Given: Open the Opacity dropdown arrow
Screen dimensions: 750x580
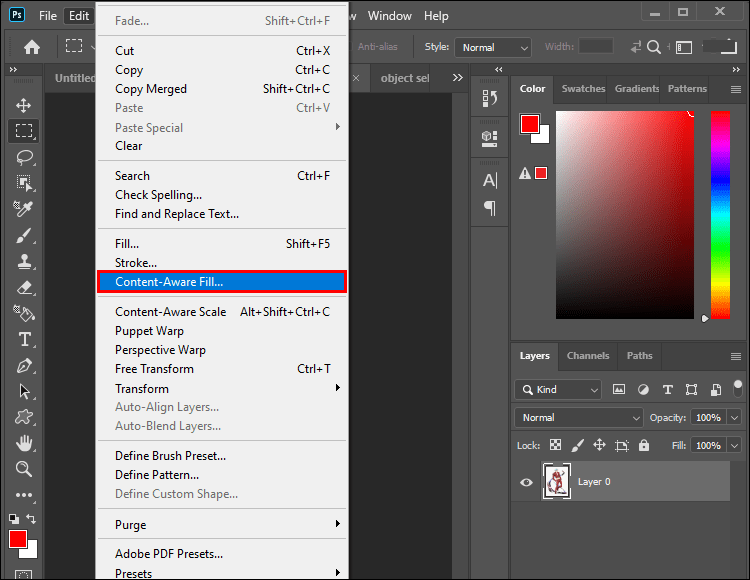Looking at the screenshot, I should (735, 417).
